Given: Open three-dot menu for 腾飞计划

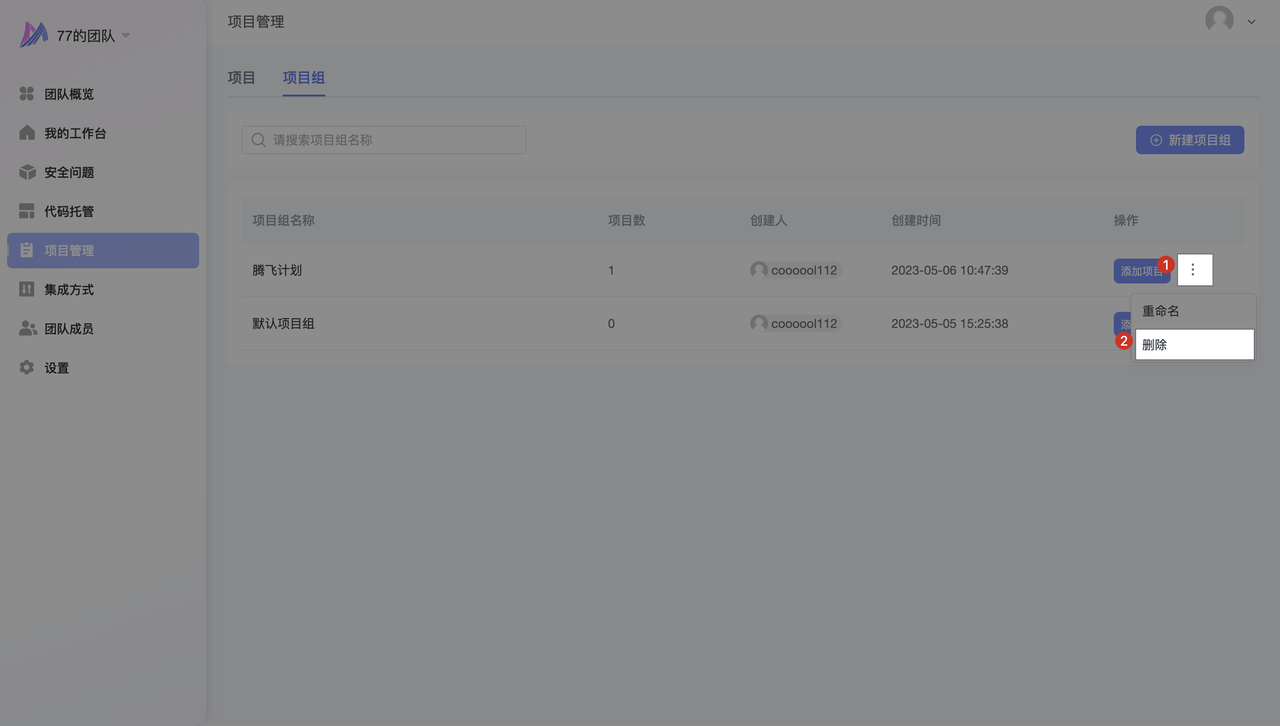Looking at the screenshot, I should (1194, 270).
